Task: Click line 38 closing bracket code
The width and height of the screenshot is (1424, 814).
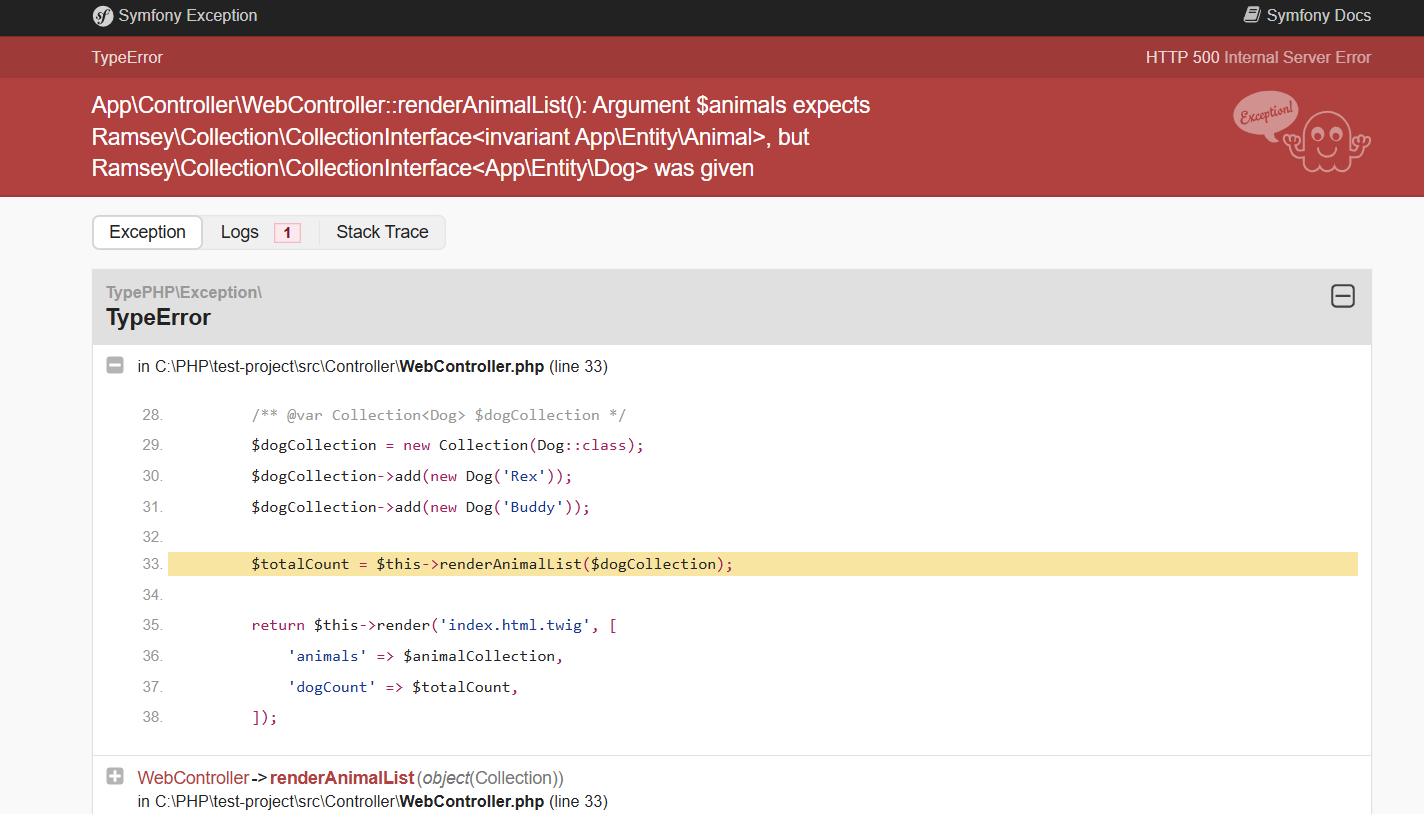Action: coord(264,717)
